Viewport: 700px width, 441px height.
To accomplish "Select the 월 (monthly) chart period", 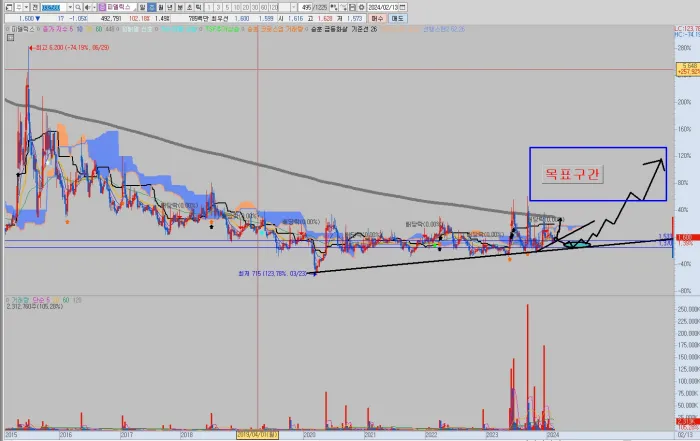I will point(161,7).
